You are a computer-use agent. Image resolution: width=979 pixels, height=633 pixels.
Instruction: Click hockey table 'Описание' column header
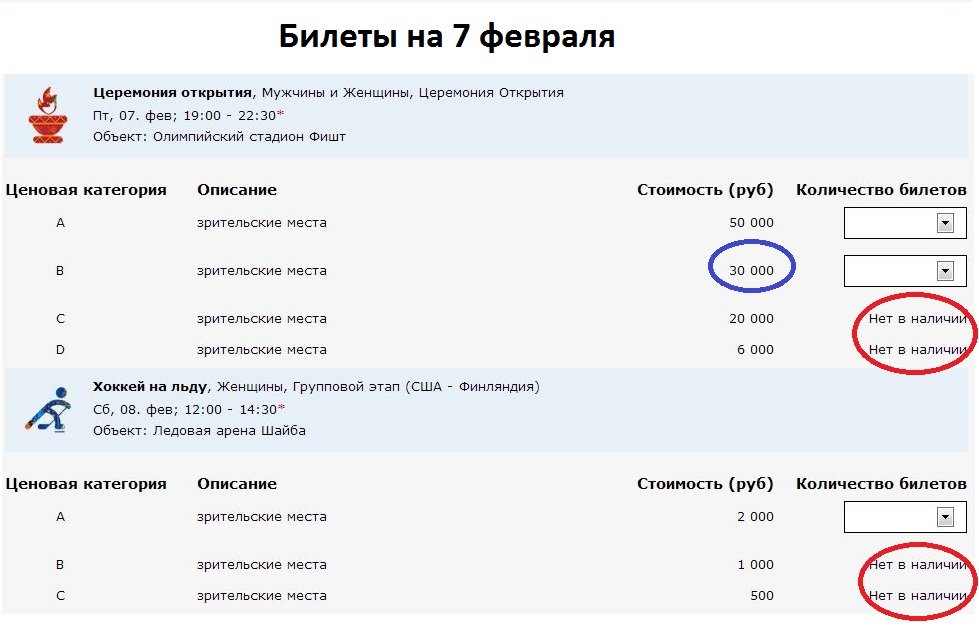click(237, 484)
